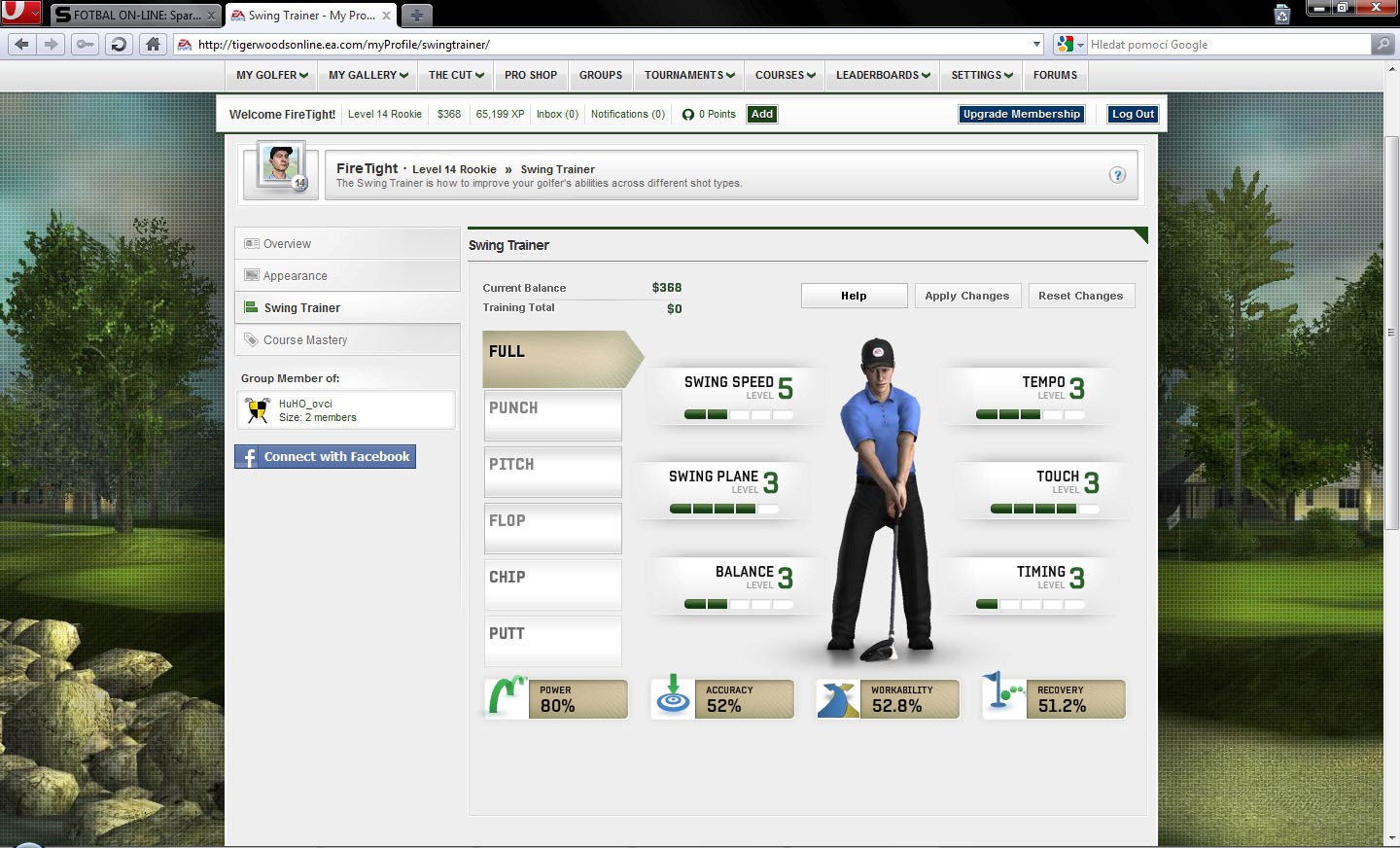
Task: Close the FOTBAL ON-LINE tab
Action: (x=211, y=16)
